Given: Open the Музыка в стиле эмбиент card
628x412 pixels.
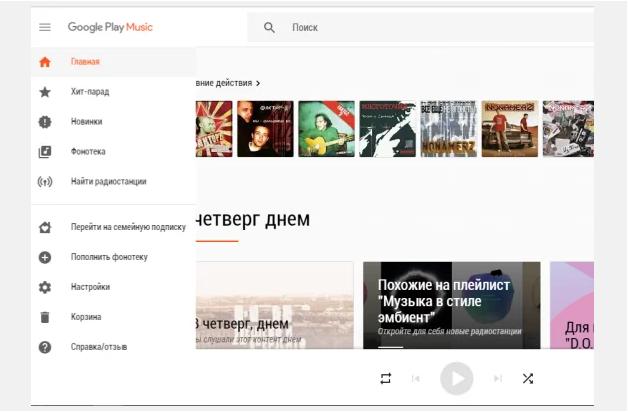Looking at the screenshot, I should click(451, 304).
